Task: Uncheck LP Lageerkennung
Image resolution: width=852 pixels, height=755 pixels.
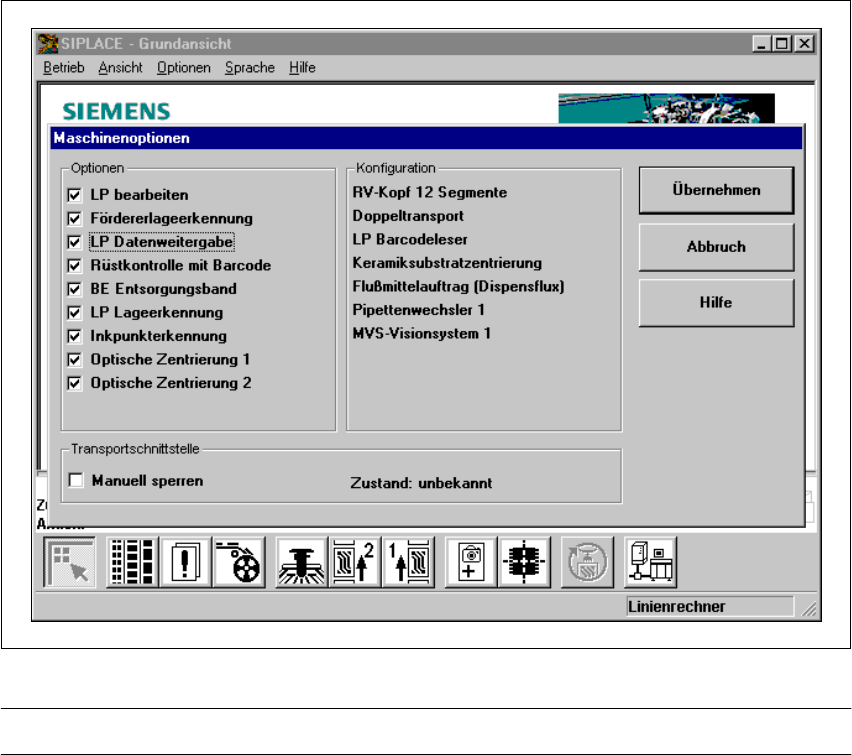Action: (x=74, y=313)
